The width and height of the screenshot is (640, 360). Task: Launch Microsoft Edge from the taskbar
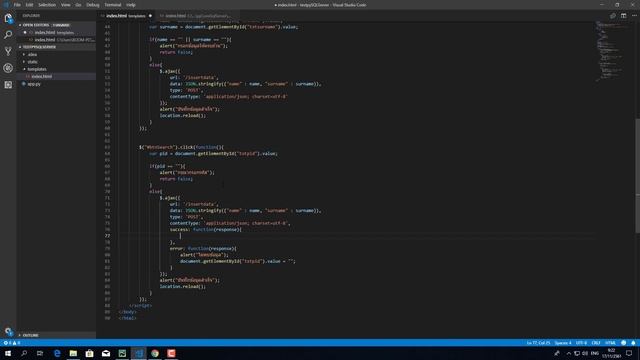point(57,353)
